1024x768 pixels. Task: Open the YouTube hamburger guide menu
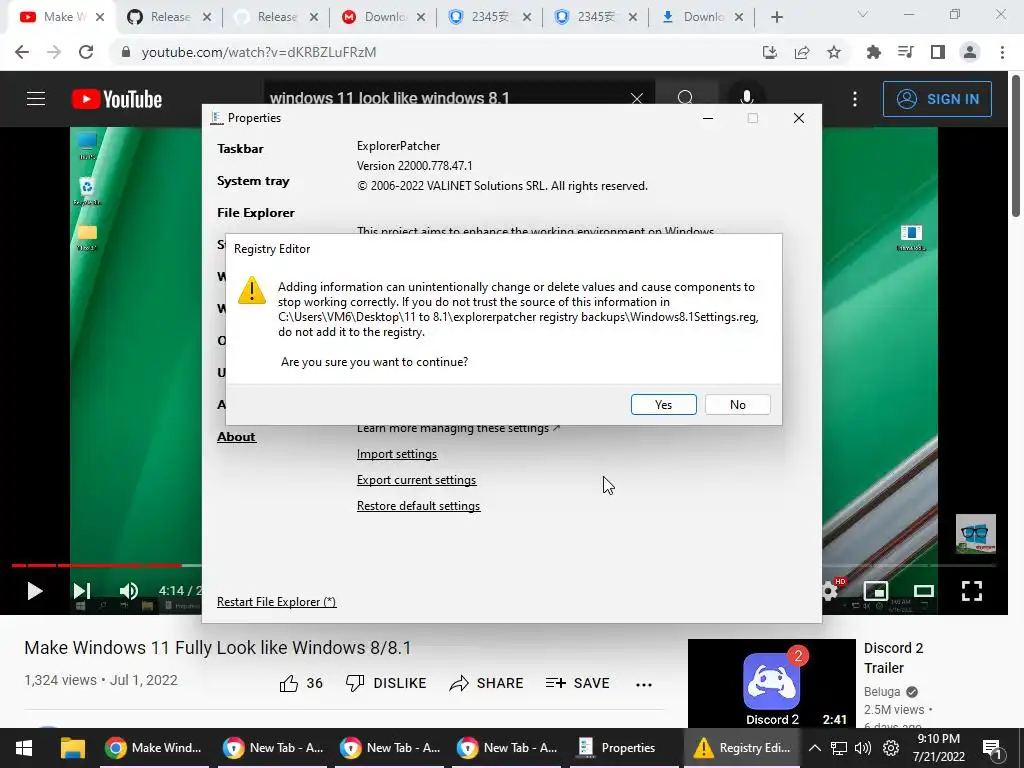point(36,99)
